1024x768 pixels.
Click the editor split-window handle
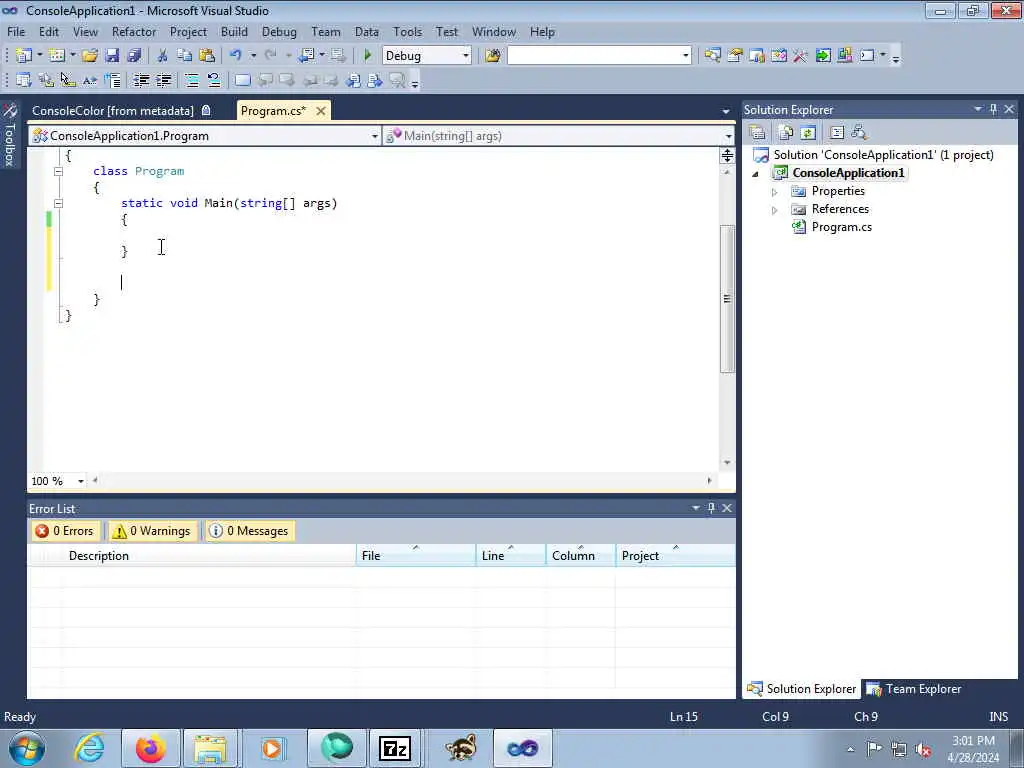tap(727, 155)
